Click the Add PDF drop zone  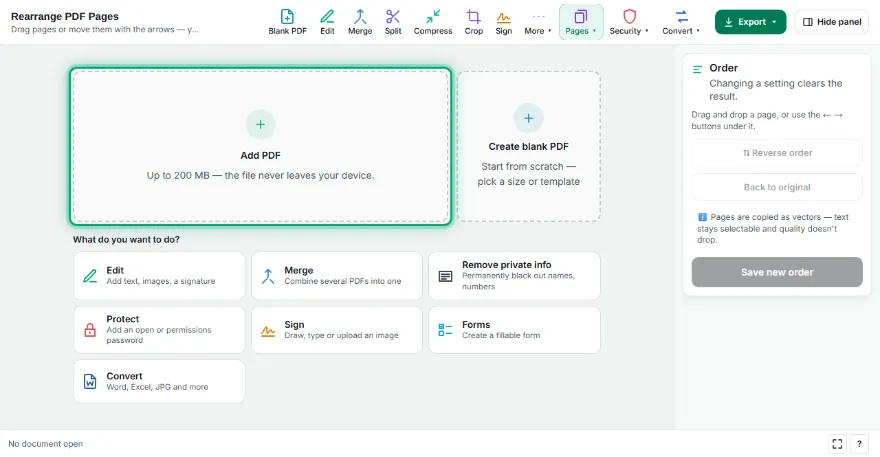pos(260,147)
